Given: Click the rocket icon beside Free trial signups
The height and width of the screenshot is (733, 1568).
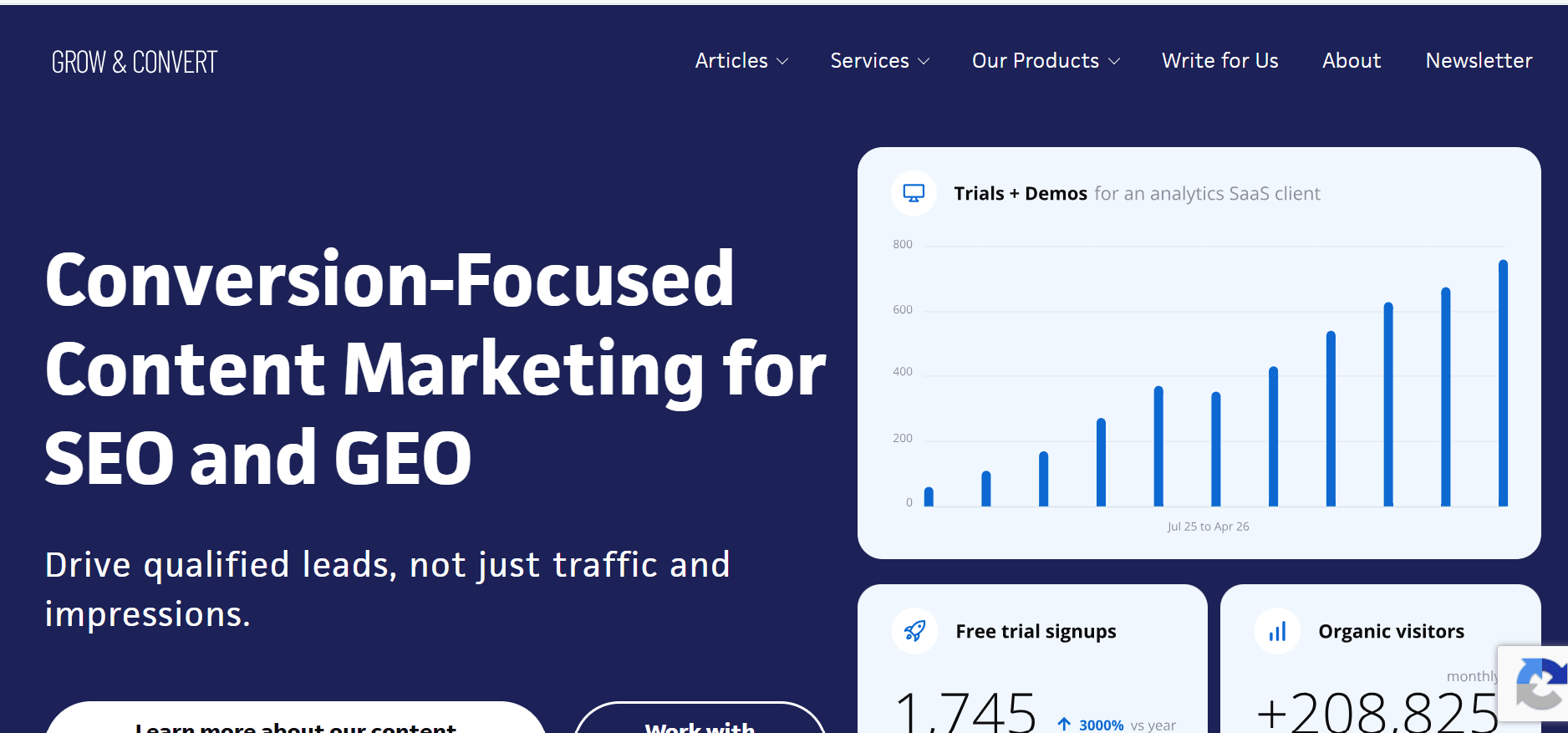Looking at the screenshot, I should point(914,631).
